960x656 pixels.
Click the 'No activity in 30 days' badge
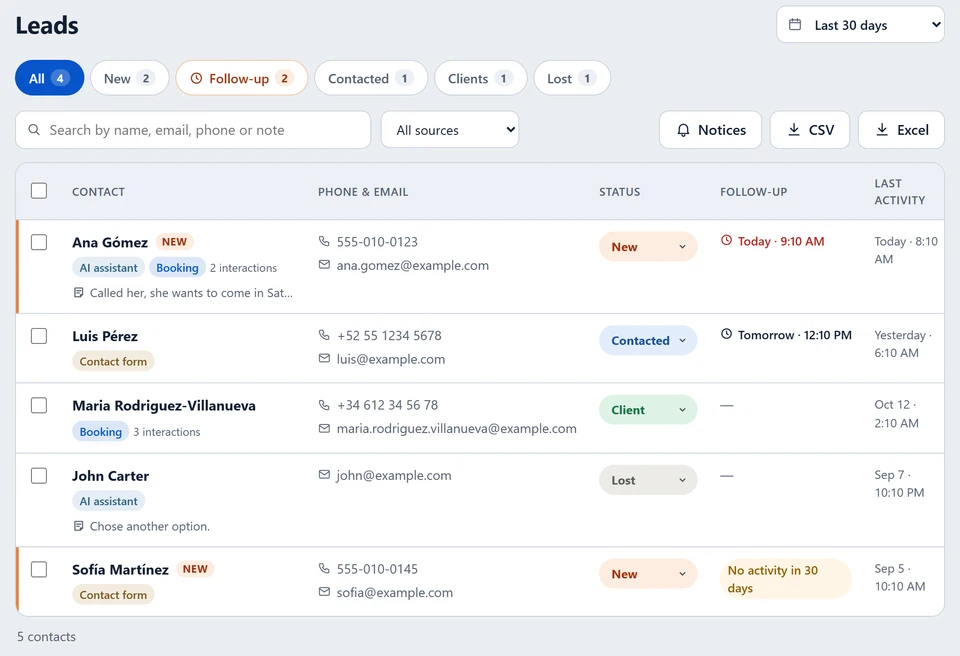(x=786, y=579)
